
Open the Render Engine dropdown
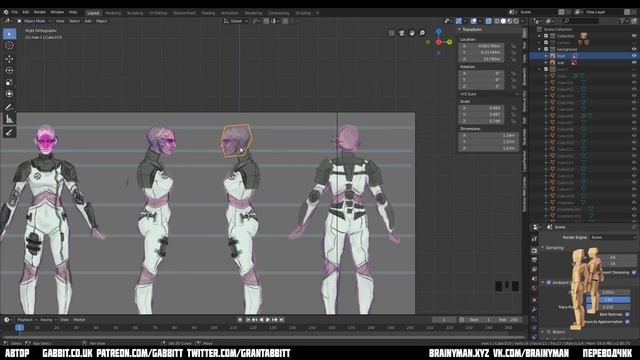click(613, 237)
